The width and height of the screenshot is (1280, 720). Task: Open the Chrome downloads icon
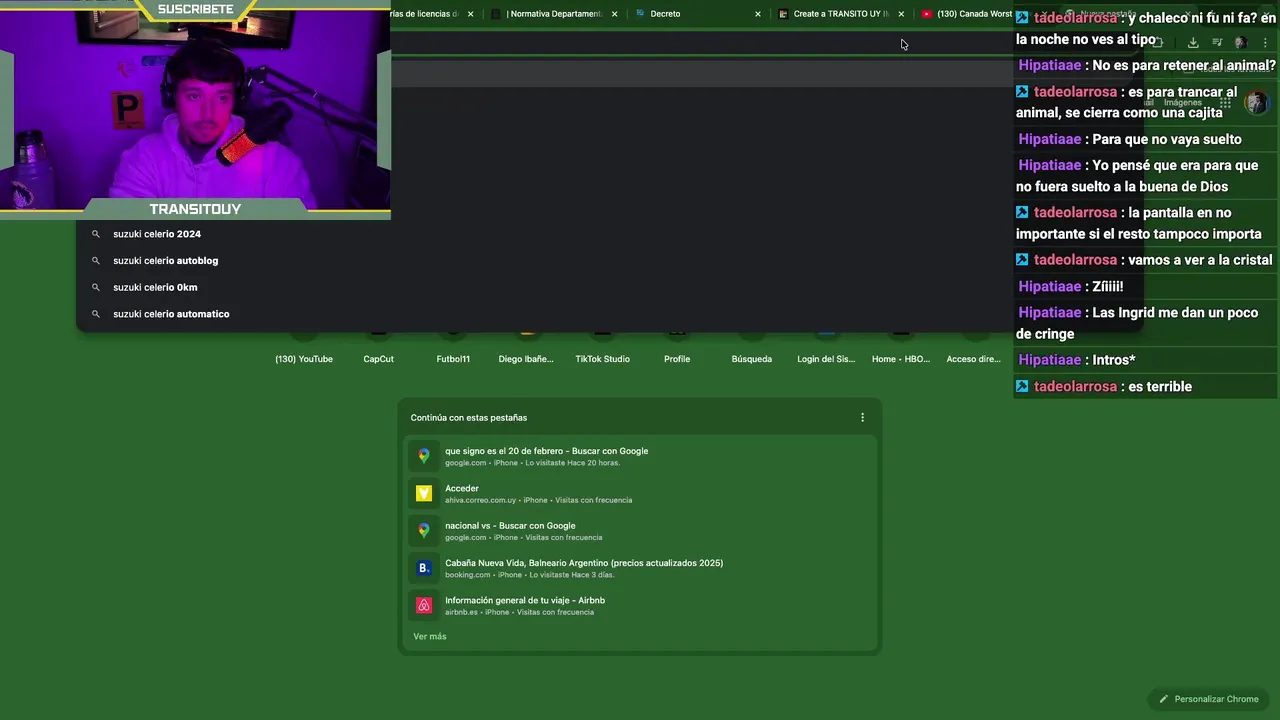click(1193, 43)
